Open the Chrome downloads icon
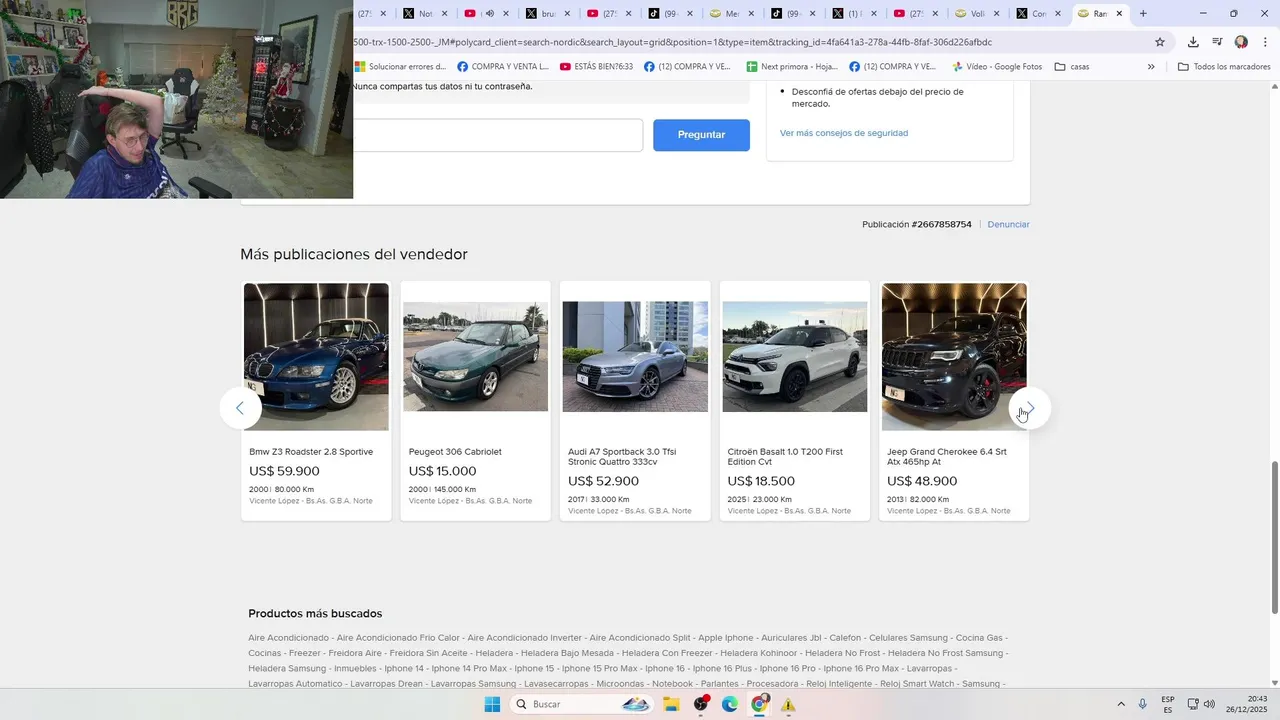The image size is (1280, 720). point(1193,42)
